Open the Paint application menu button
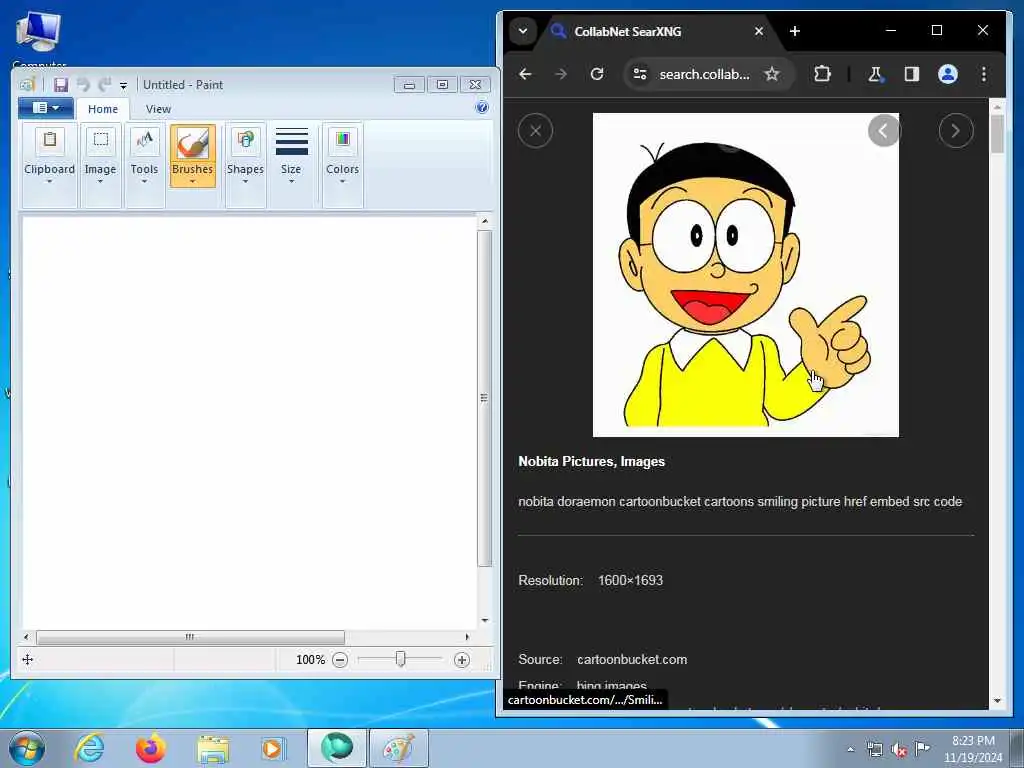Screen dimensions: 1024x768 (x=46, y=108)
